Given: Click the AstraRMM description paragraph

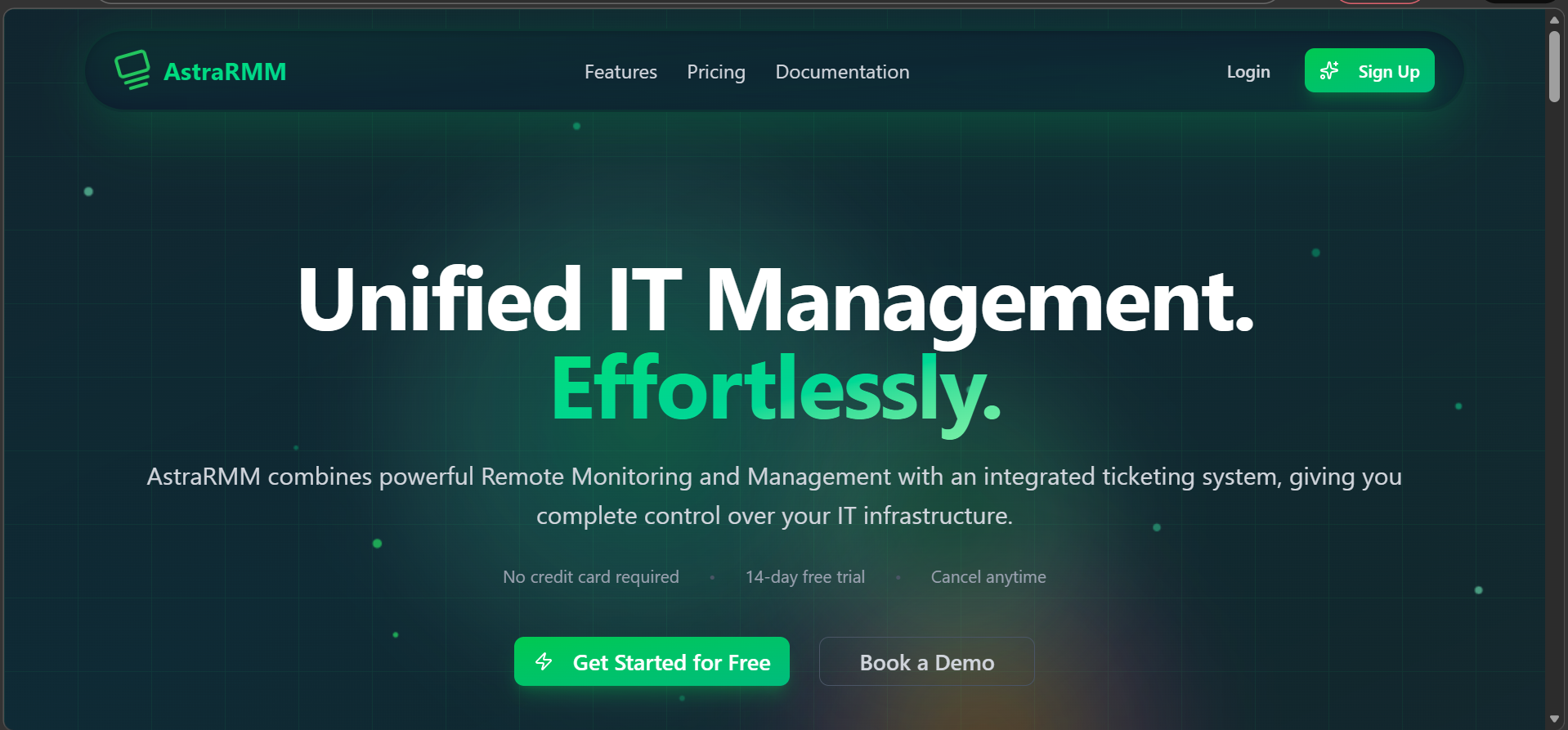Looking at the screenshot, I should pyautogui.click(x=774, y=495).
